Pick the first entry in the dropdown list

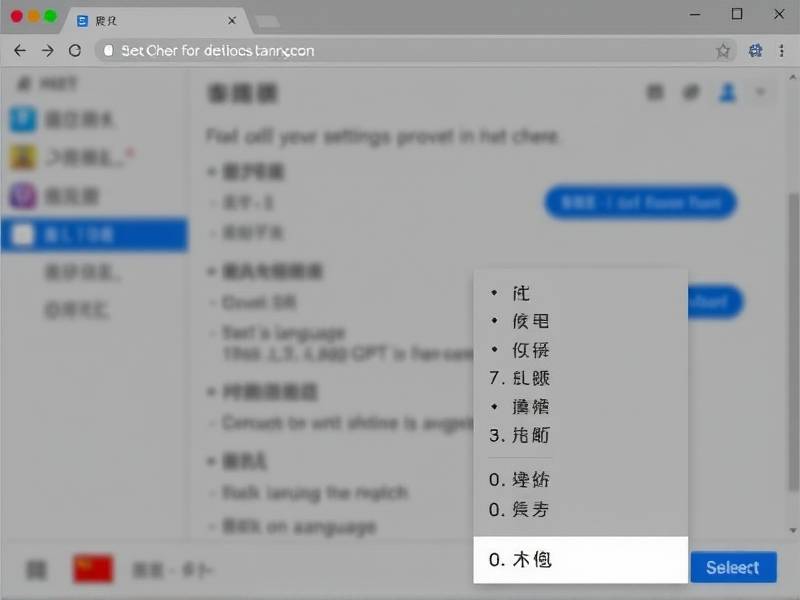pyautogui.click(x=580, y=293)
